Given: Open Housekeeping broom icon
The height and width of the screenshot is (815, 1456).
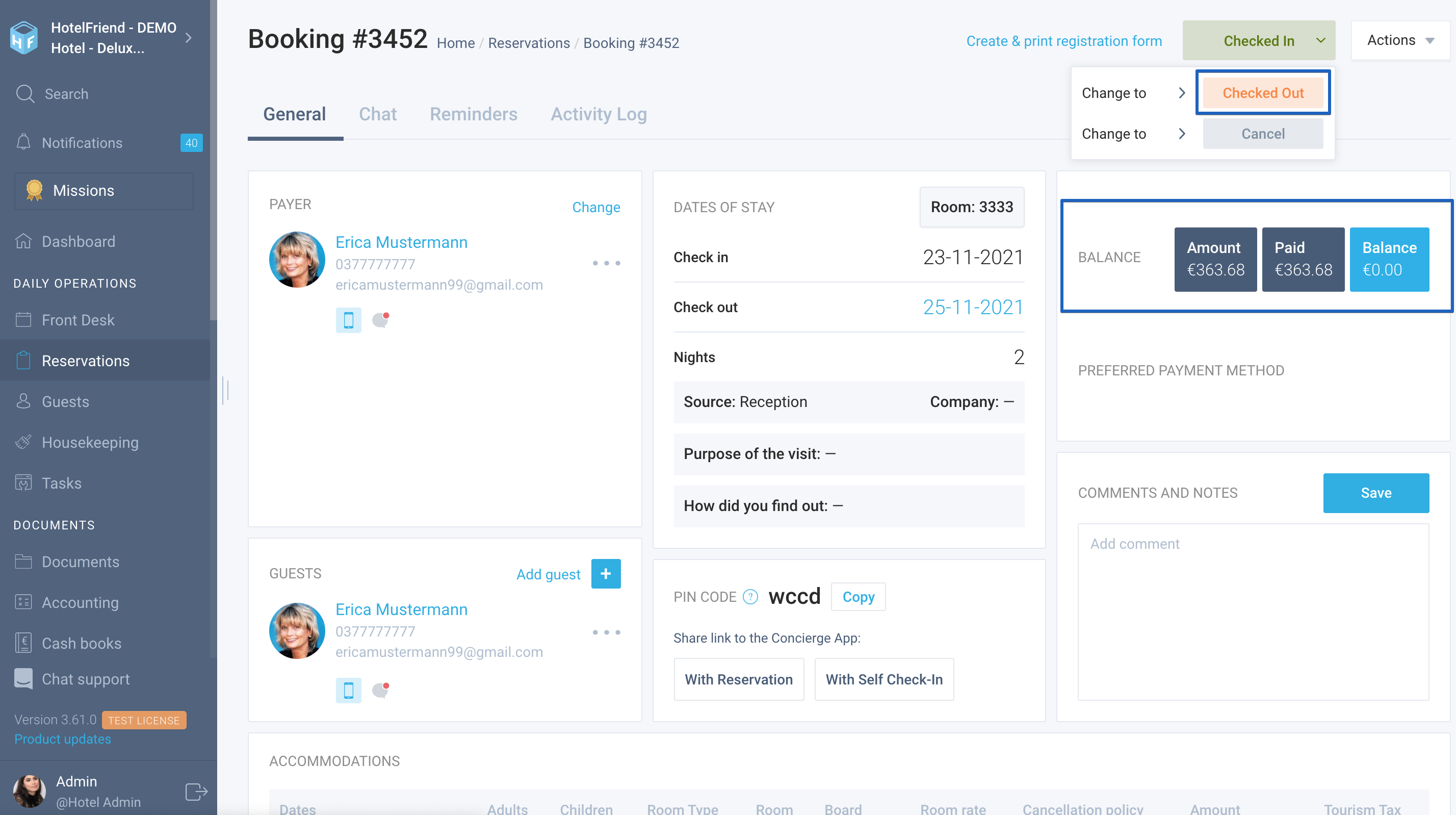Looking at the screenshot, I should coord(23,442).
